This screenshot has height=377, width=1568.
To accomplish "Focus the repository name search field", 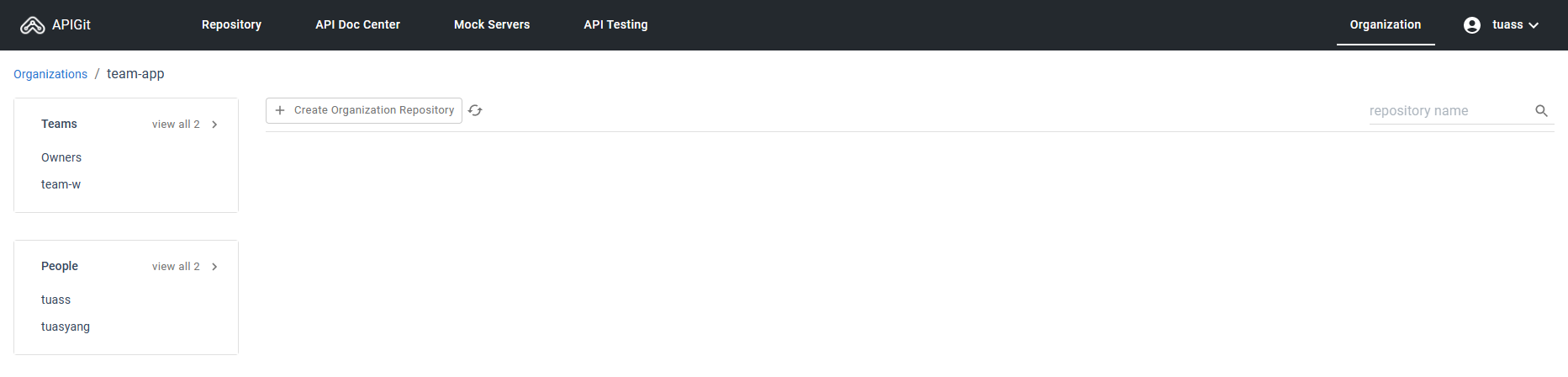I will pyautogui.click(x=1449, y=110).
